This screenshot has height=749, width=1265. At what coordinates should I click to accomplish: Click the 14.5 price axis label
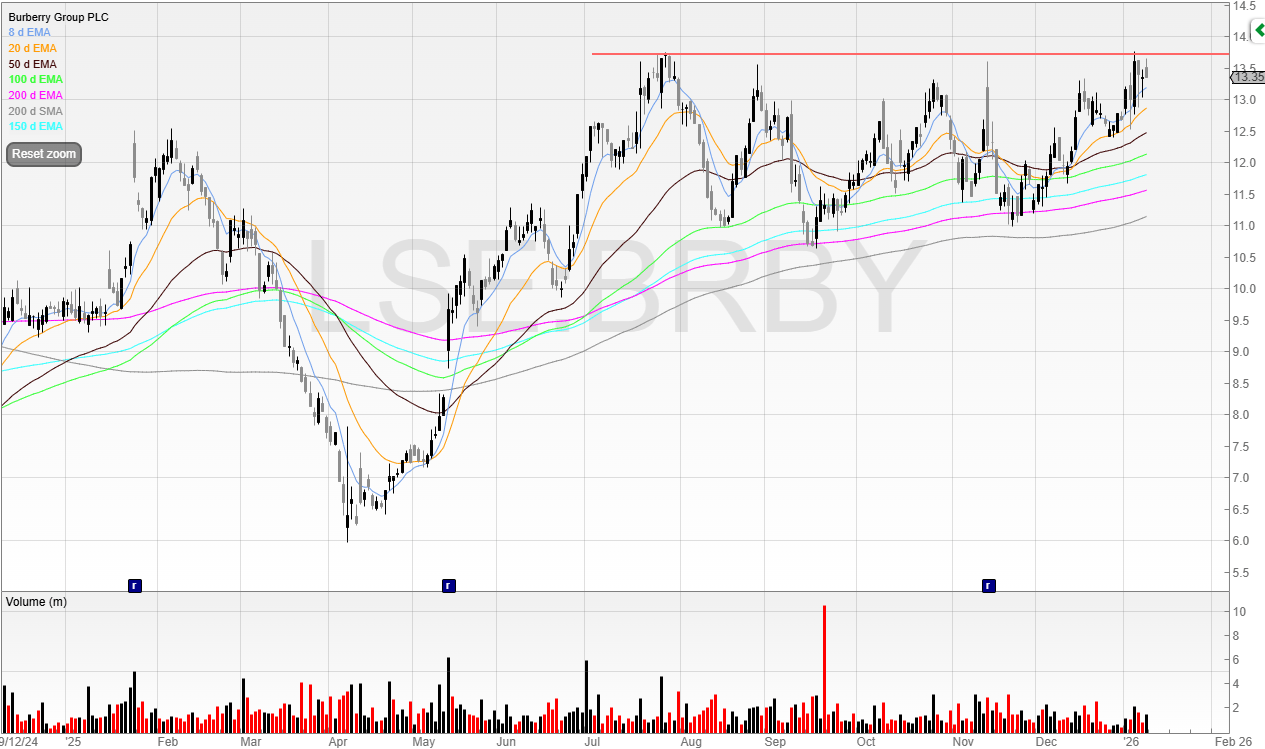click(1245, 6)
